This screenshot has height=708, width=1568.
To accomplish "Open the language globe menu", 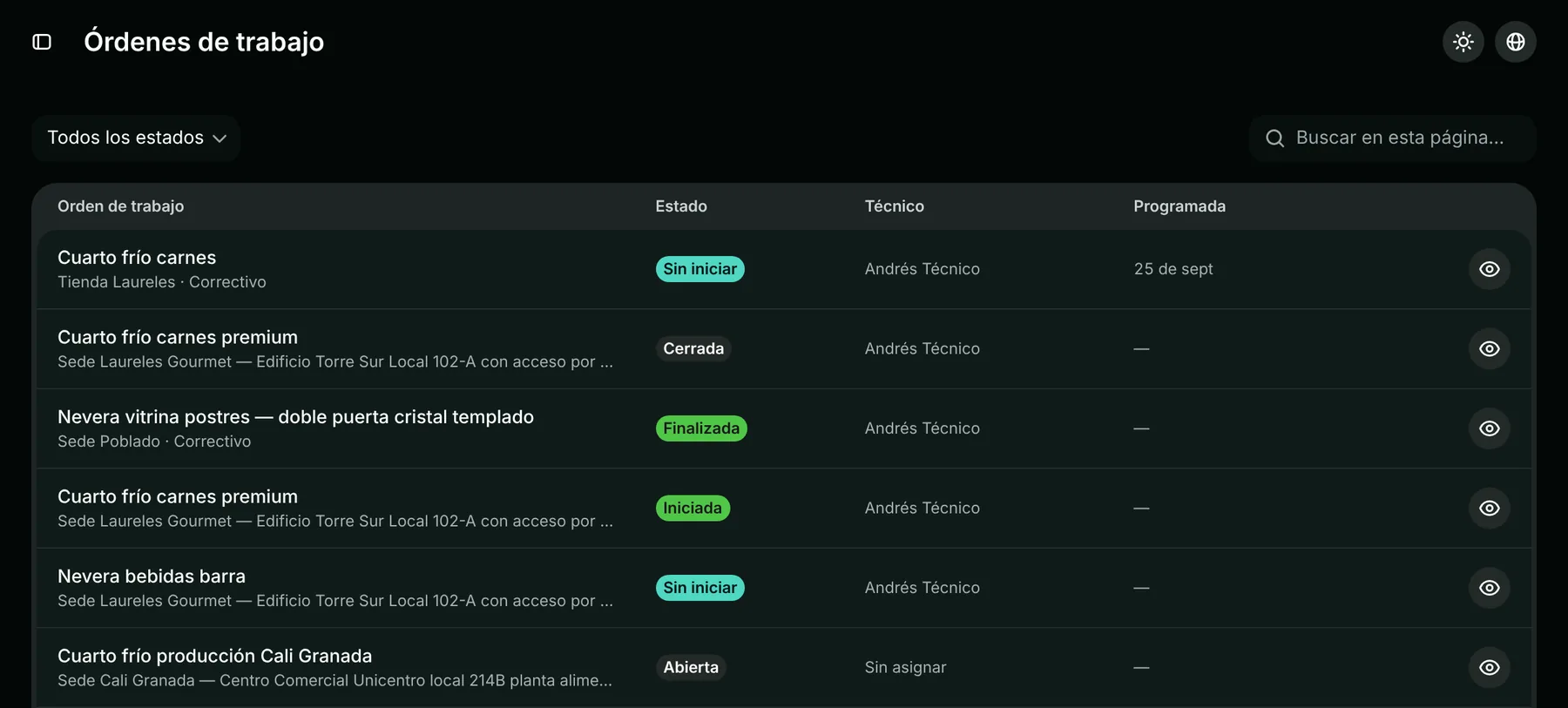I will point(1516,42).
